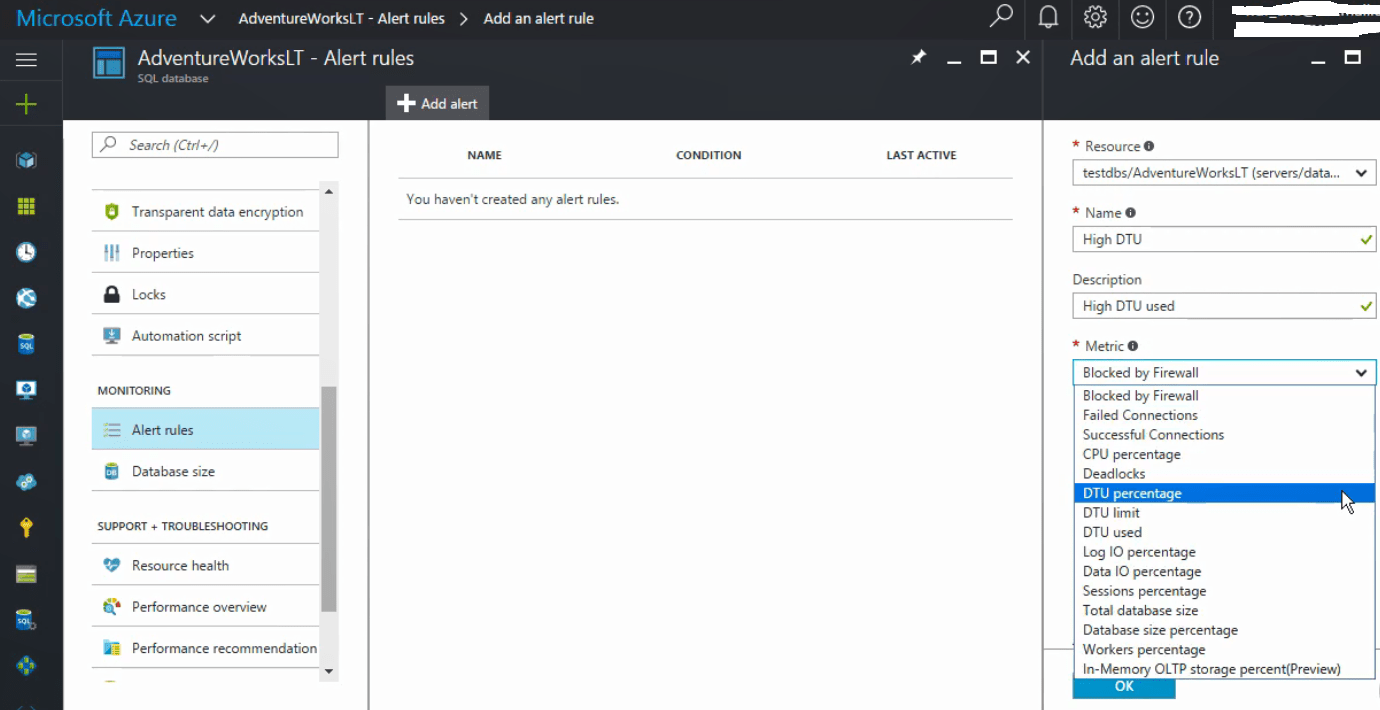Choose Log IO percentage metric option
Image resolution: width=1380 pixels, height=710 pixels.
tap(1224, 552)
